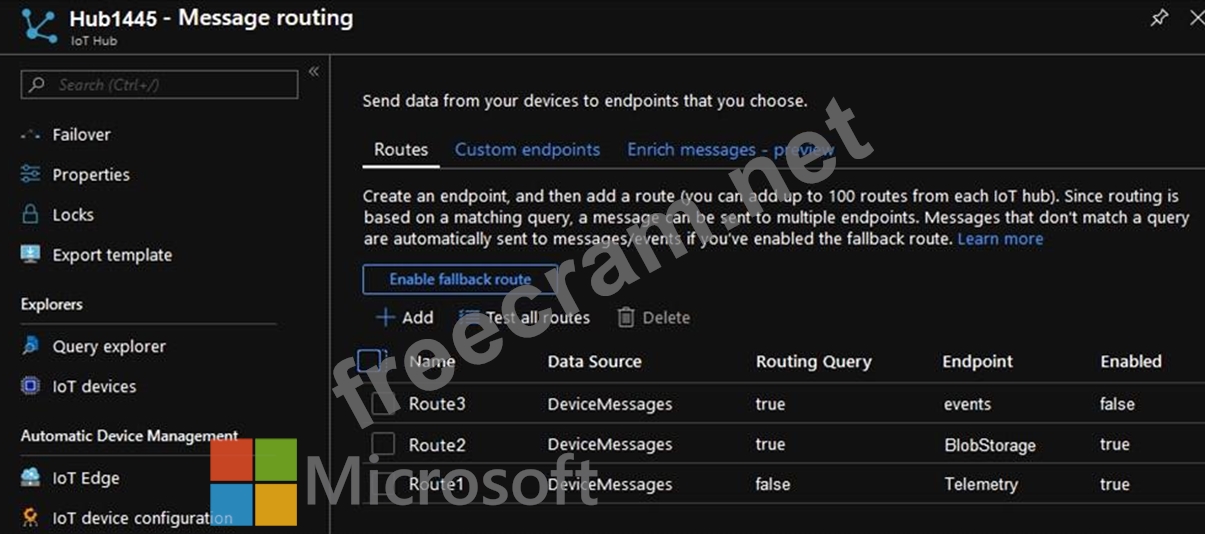Click the events endpoint cell of Route3
Image resolution: width=1205 pixels, height=534 pixels.
tap(967, 404)
